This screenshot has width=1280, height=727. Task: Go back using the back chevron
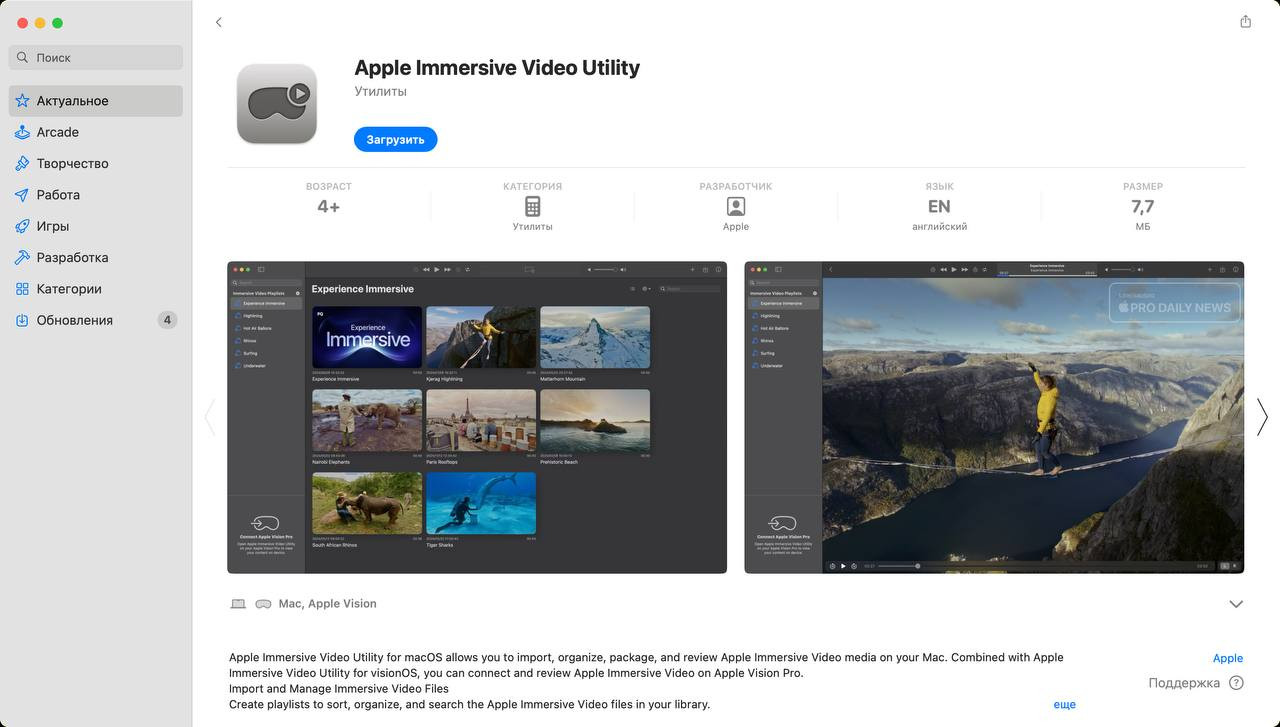[219, 22]
